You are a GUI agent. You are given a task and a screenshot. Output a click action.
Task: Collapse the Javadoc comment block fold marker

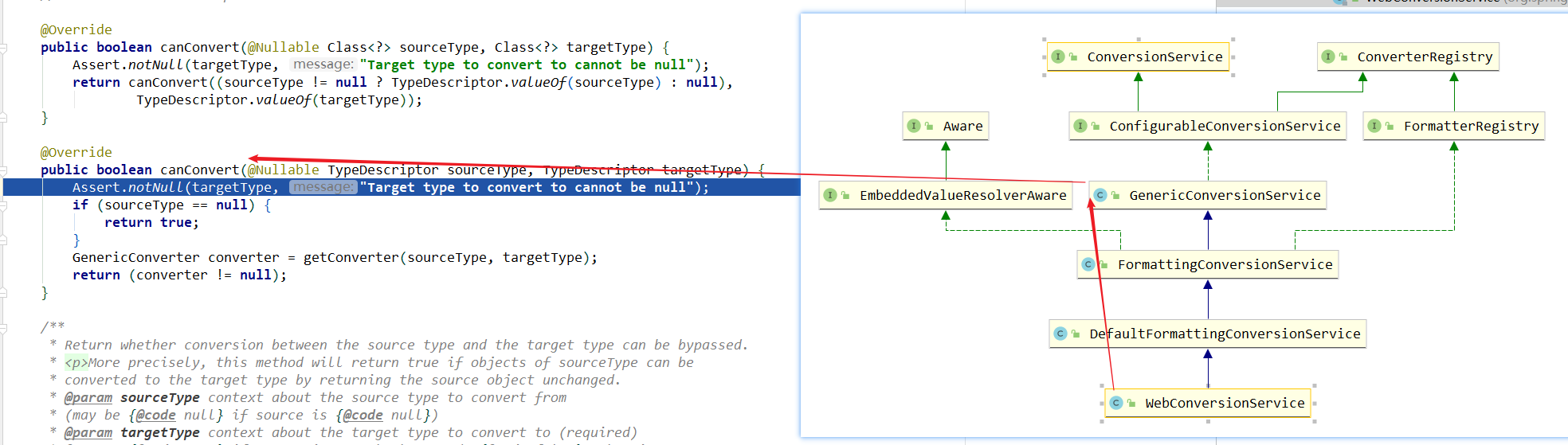[x=3, y=327]
